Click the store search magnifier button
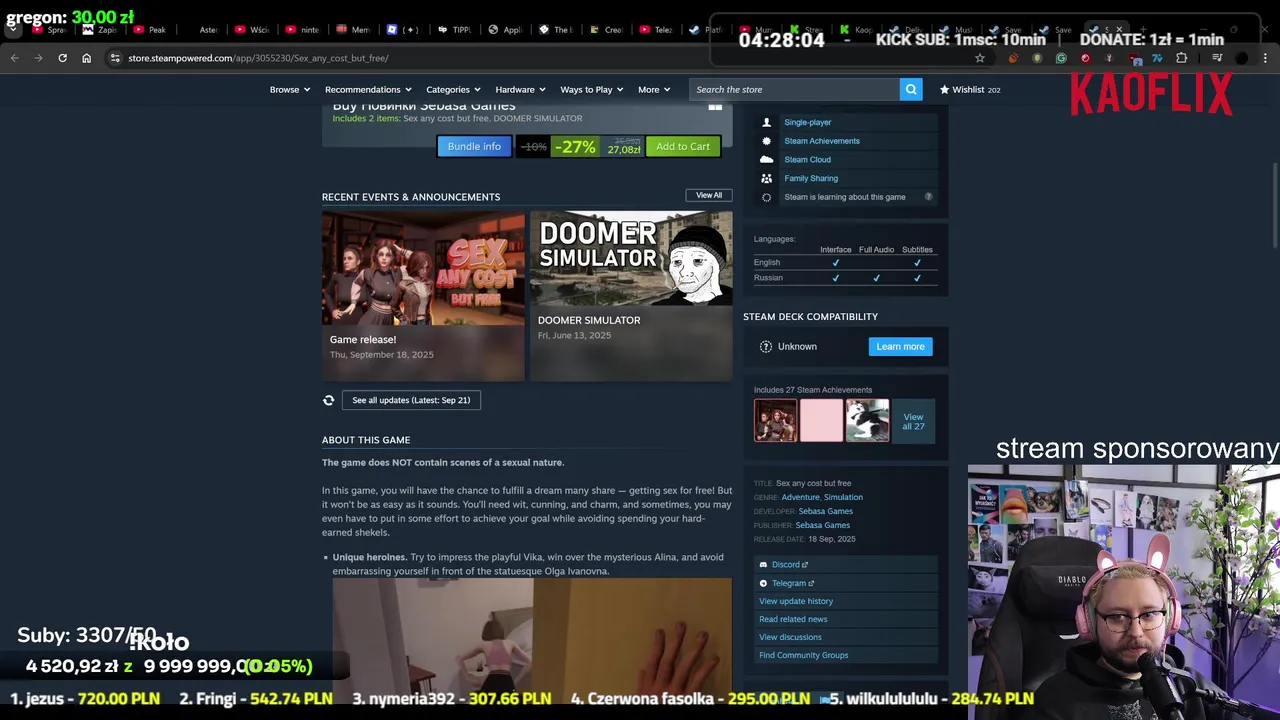Screen dimensions: 1280x720 (911, 90)
